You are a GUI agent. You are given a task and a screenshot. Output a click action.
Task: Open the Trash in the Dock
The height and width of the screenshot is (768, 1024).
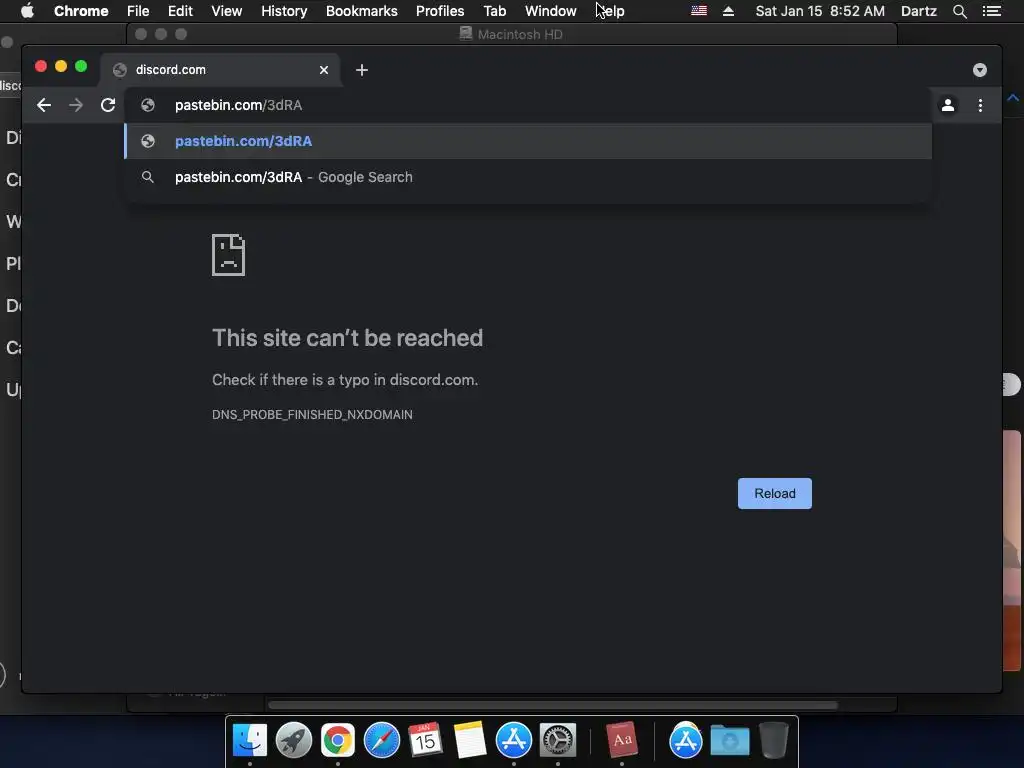(774, 740)
